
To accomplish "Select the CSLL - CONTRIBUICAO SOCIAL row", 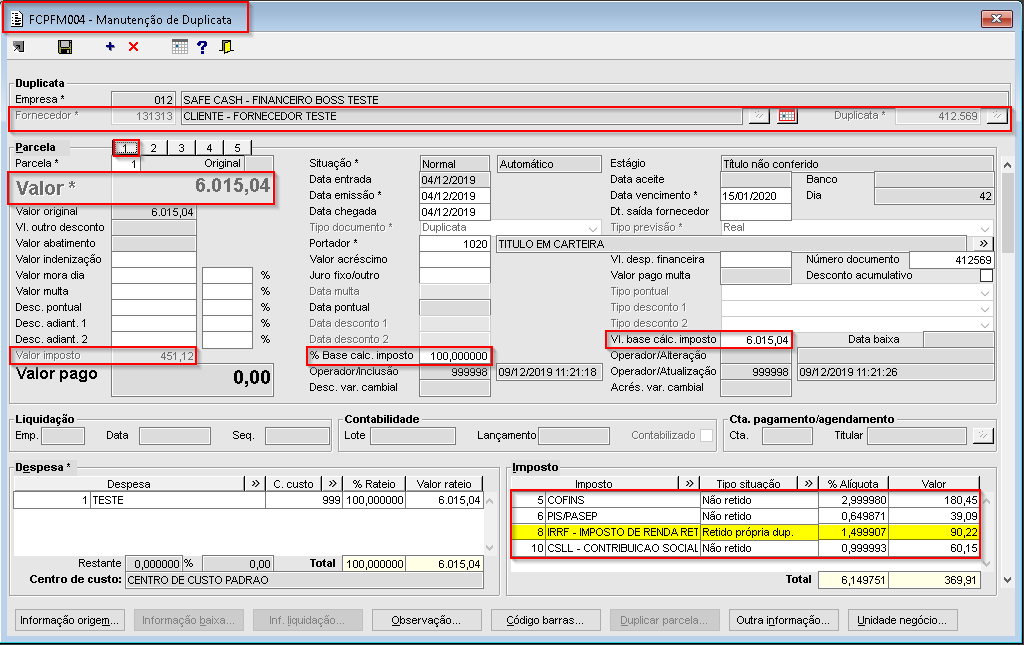I will (745, 548).
